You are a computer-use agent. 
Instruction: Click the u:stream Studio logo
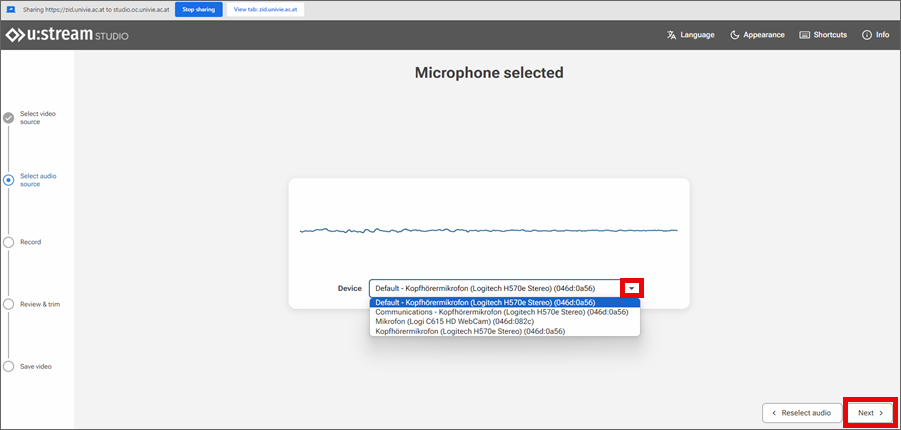point(67,36)
